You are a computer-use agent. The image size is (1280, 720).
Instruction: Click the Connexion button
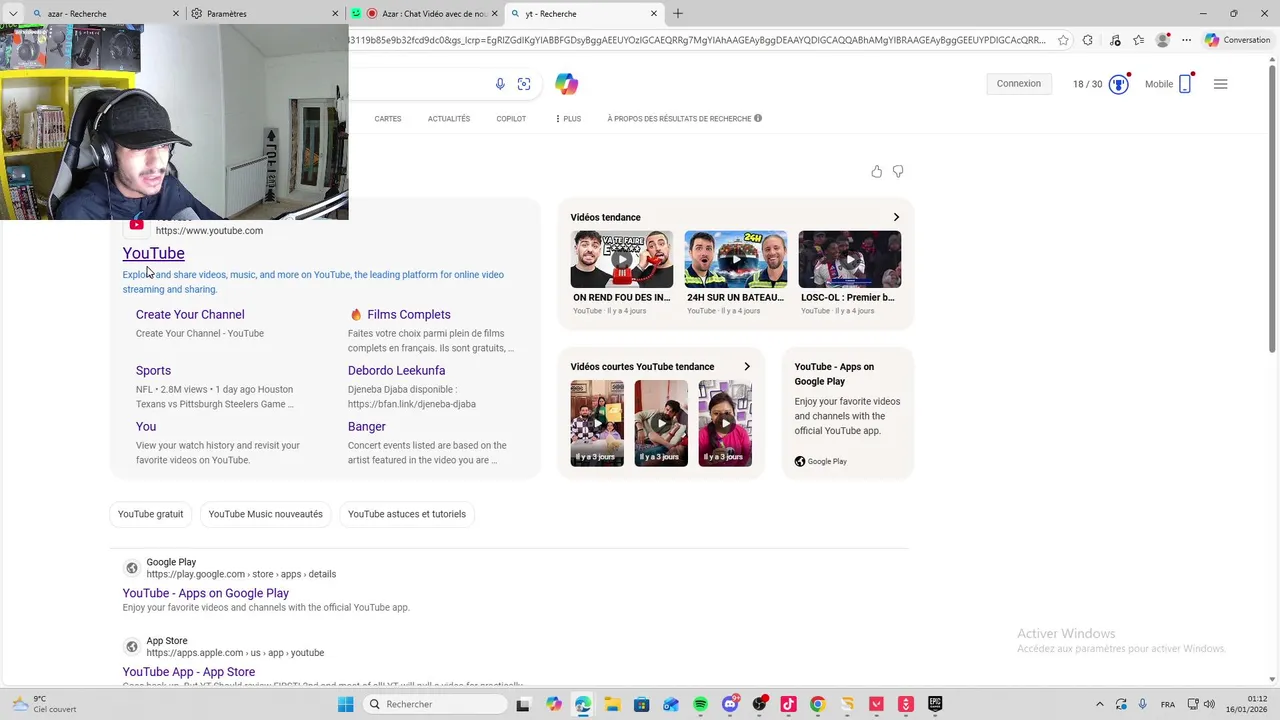1019,84
